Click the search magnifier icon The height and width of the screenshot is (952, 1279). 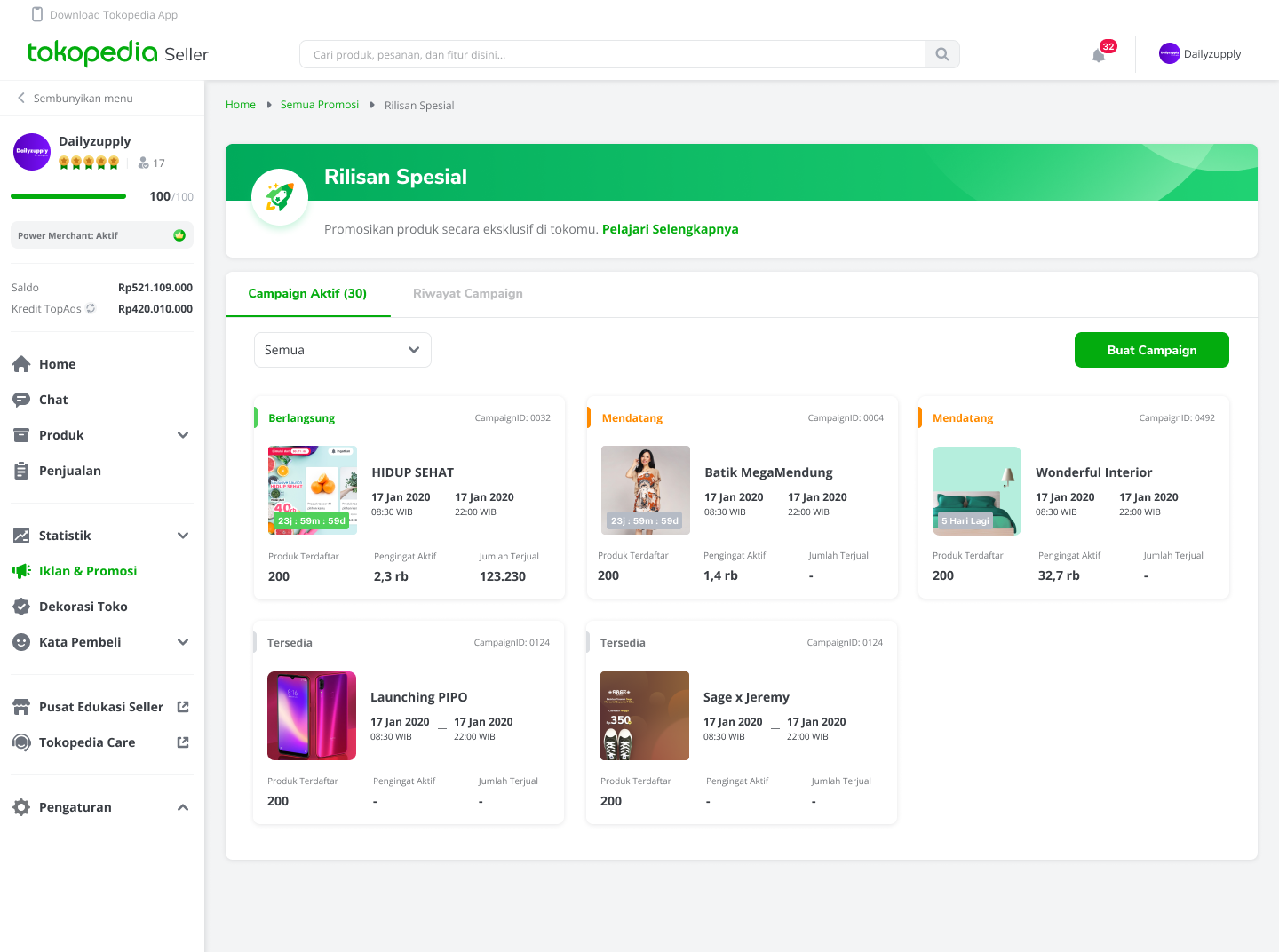point(942,54)
